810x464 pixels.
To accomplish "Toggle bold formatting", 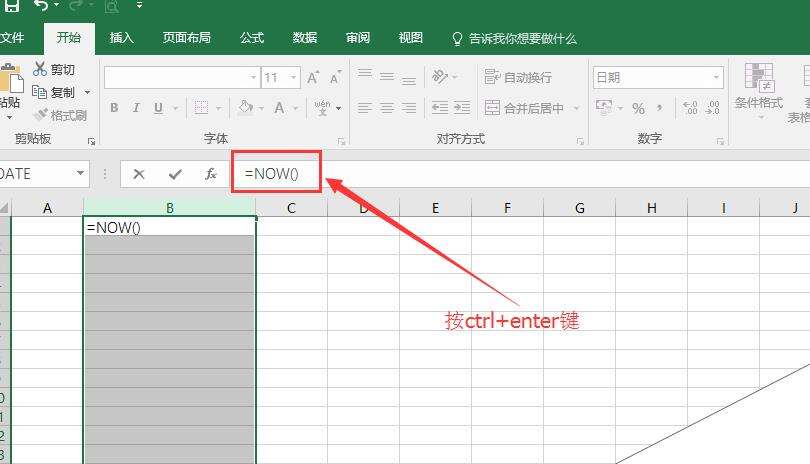I will [114, 108].
